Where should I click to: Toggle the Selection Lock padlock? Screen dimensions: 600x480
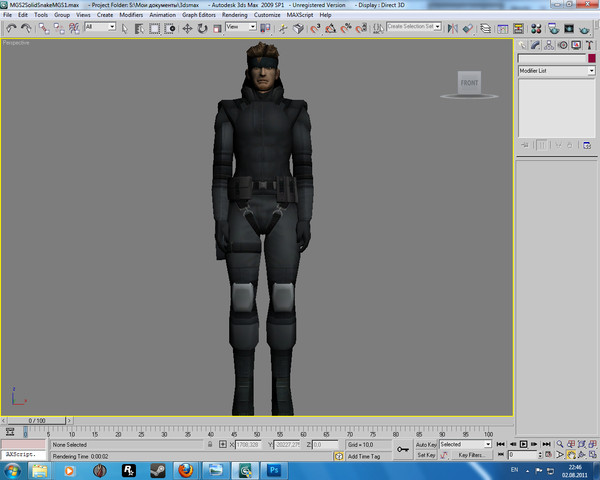[210, 444]
